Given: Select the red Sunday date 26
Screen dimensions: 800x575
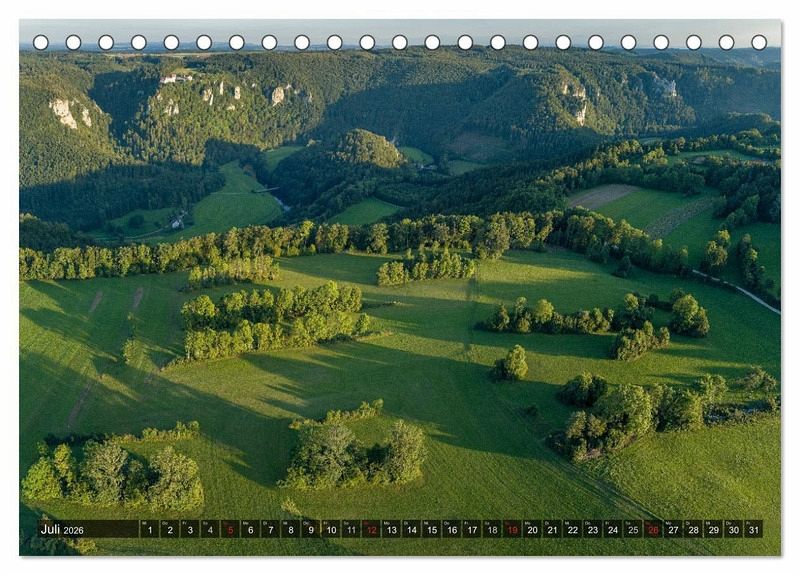Looking at the screenshot, I should click(653, 529).
